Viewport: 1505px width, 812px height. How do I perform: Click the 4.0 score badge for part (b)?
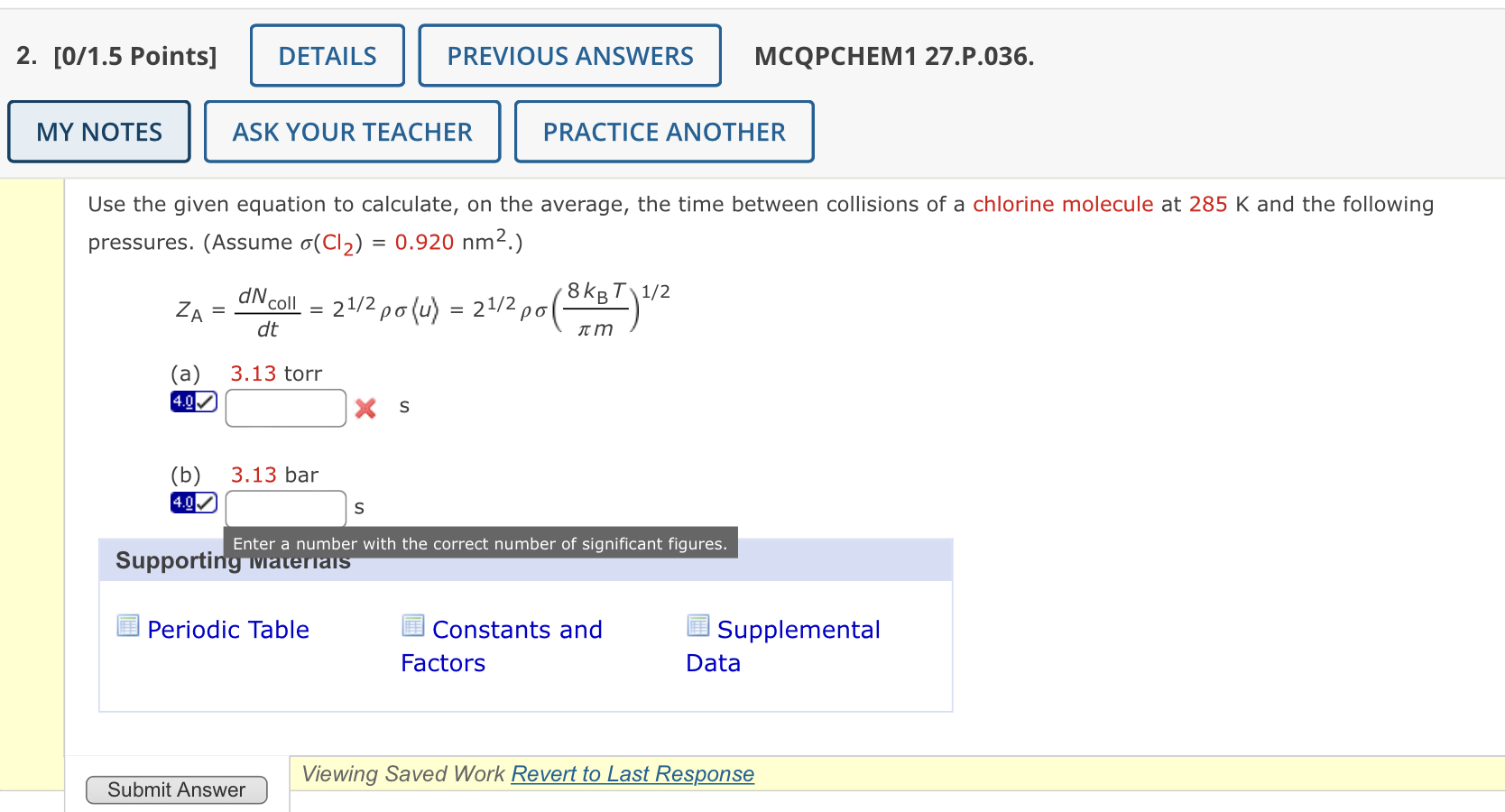182,502
